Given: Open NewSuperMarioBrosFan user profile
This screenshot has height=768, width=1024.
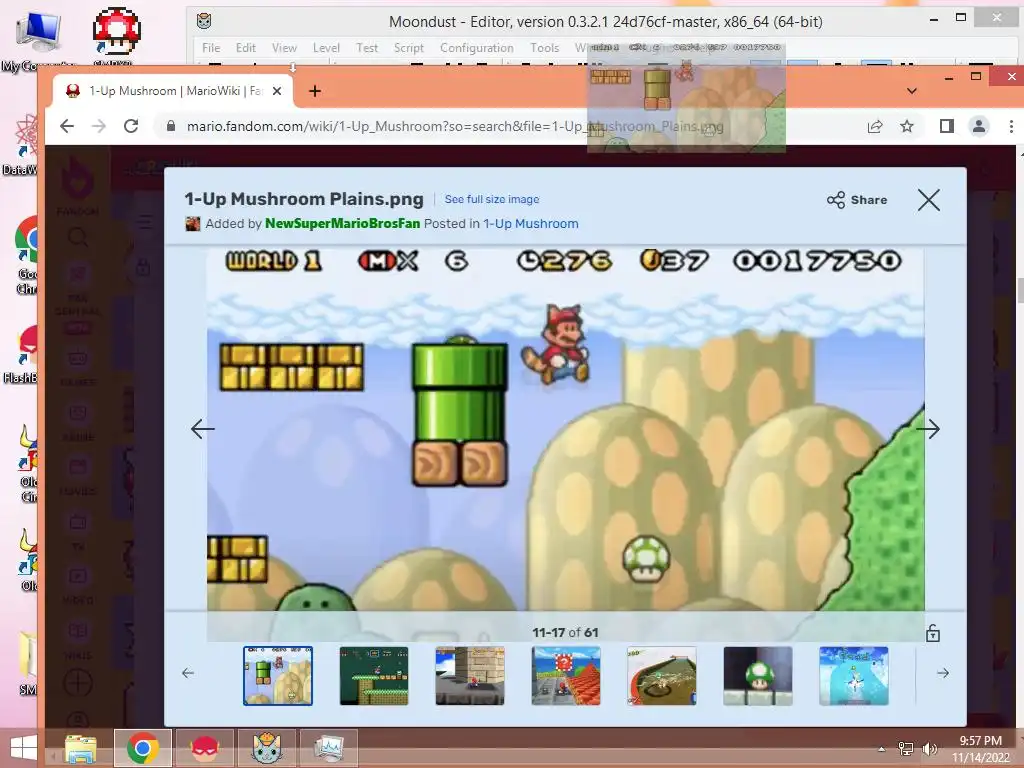Looking at the screenshot, I should [342, 223].
